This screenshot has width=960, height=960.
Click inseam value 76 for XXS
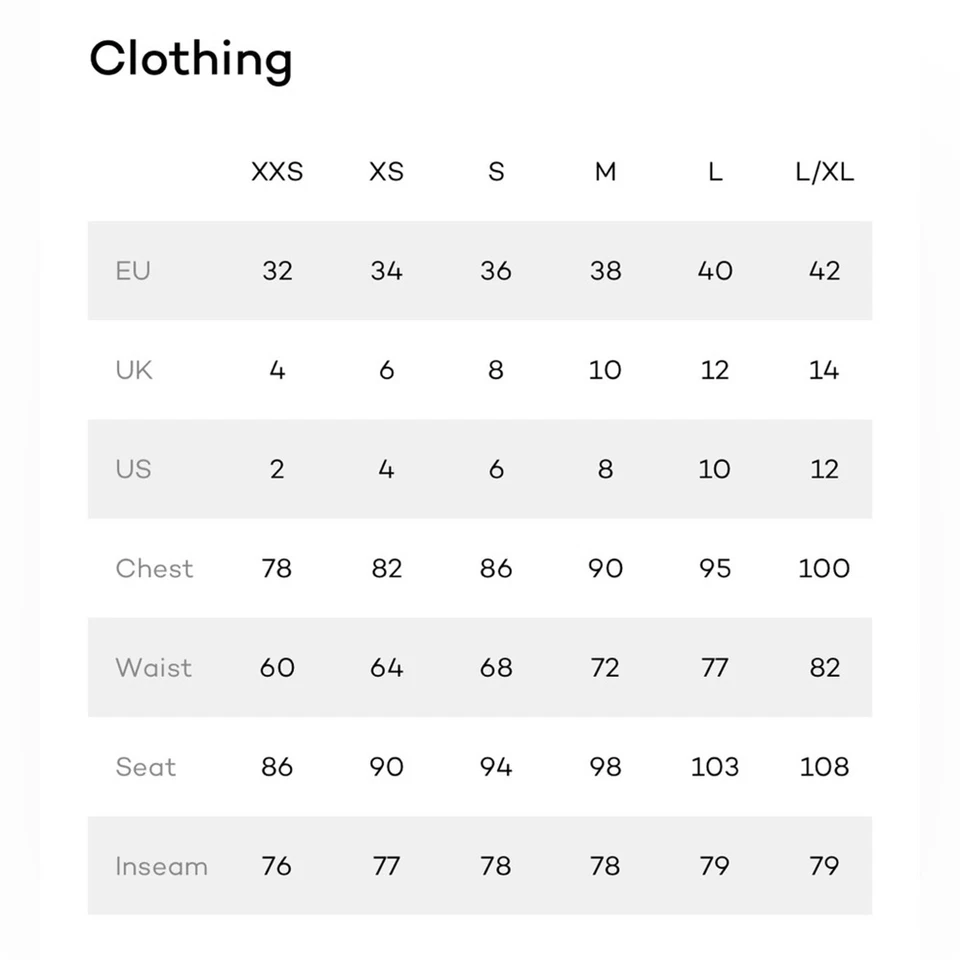[277, 866]
